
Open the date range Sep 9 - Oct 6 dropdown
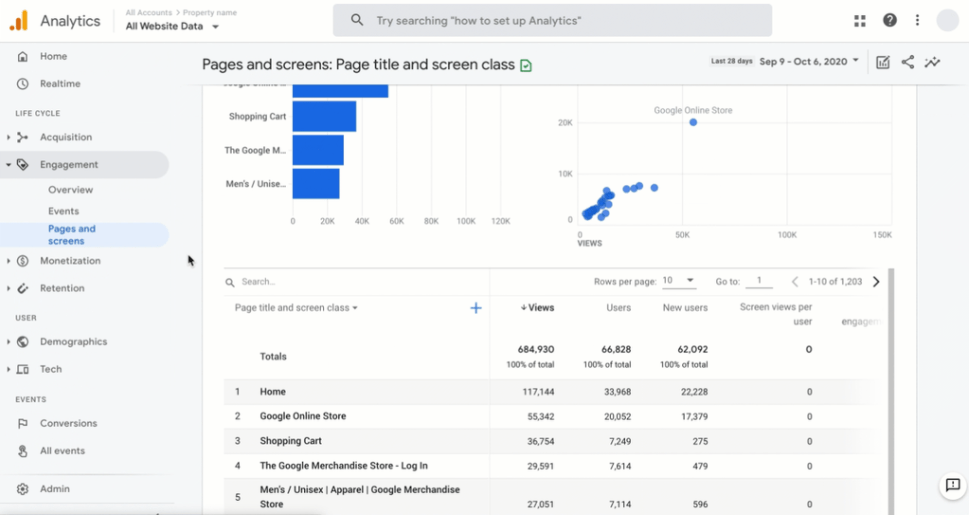809,61
